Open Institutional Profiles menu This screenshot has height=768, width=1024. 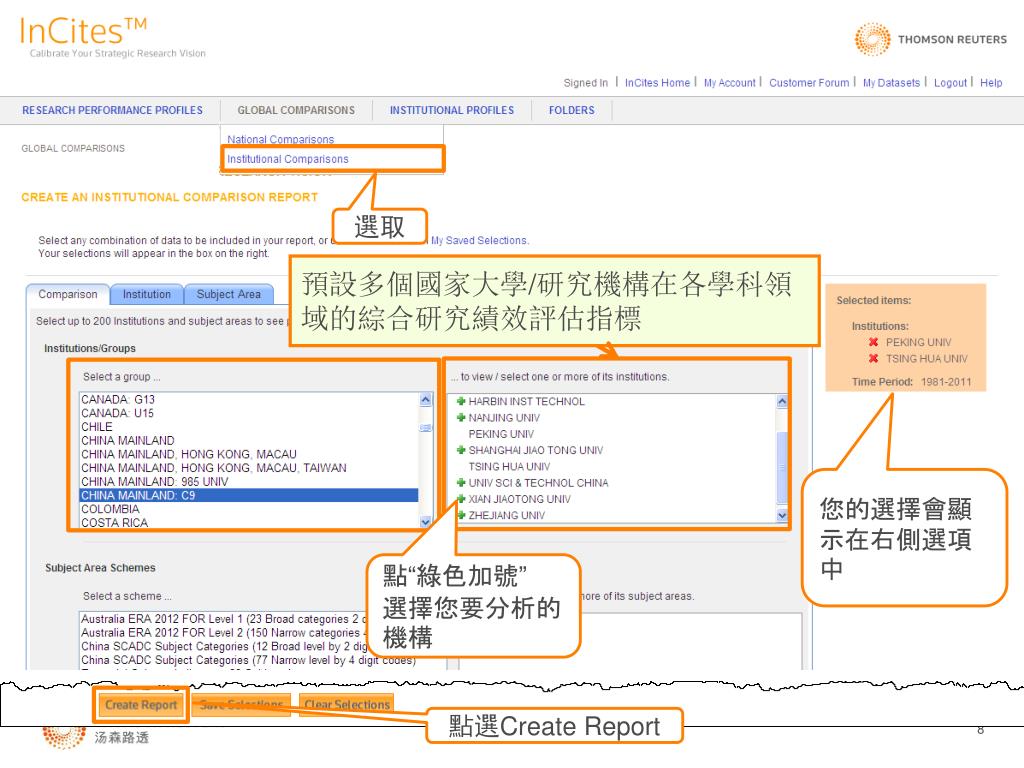click(452, 110)
